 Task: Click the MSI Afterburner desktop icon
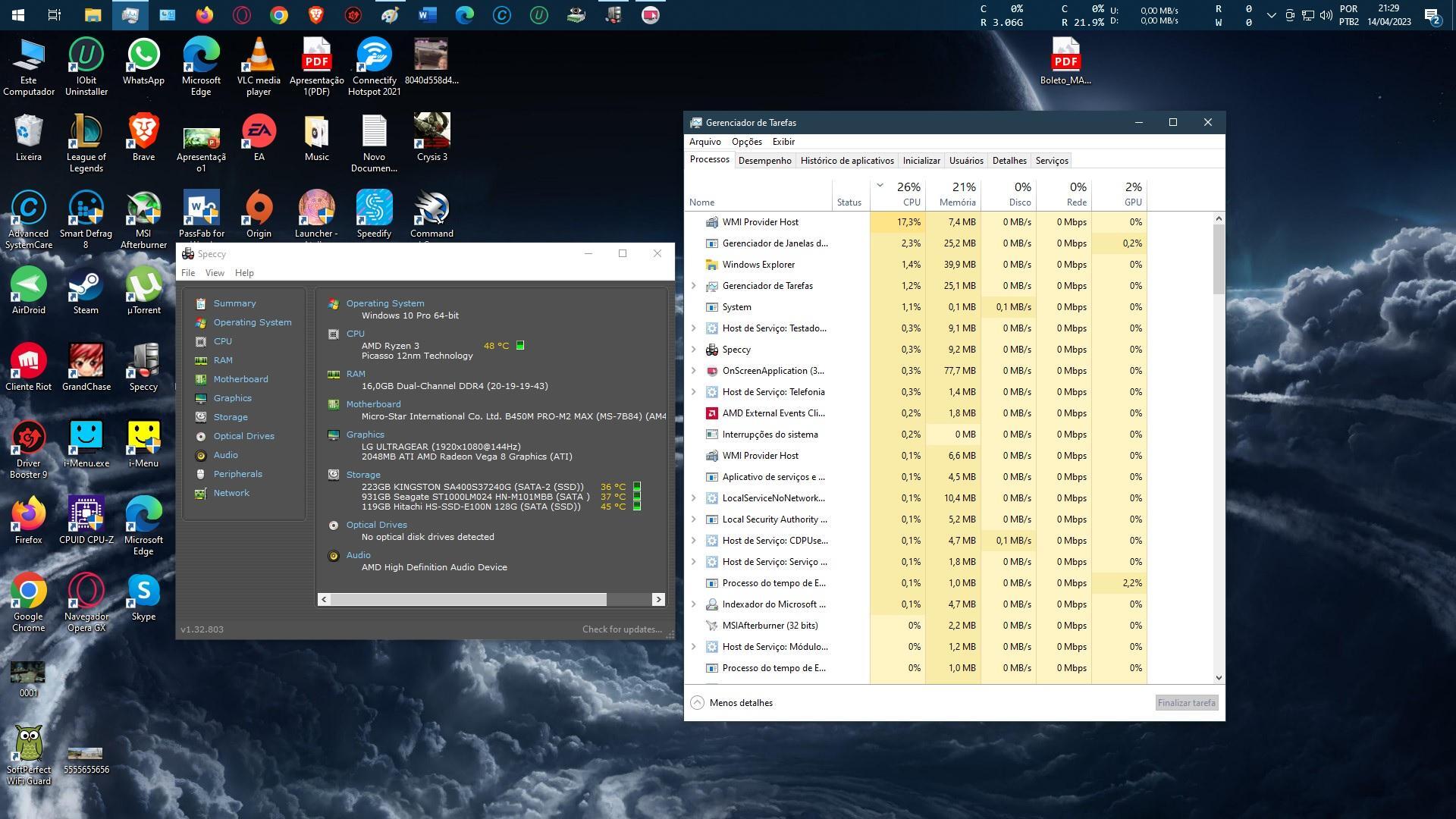pos(143,220)
